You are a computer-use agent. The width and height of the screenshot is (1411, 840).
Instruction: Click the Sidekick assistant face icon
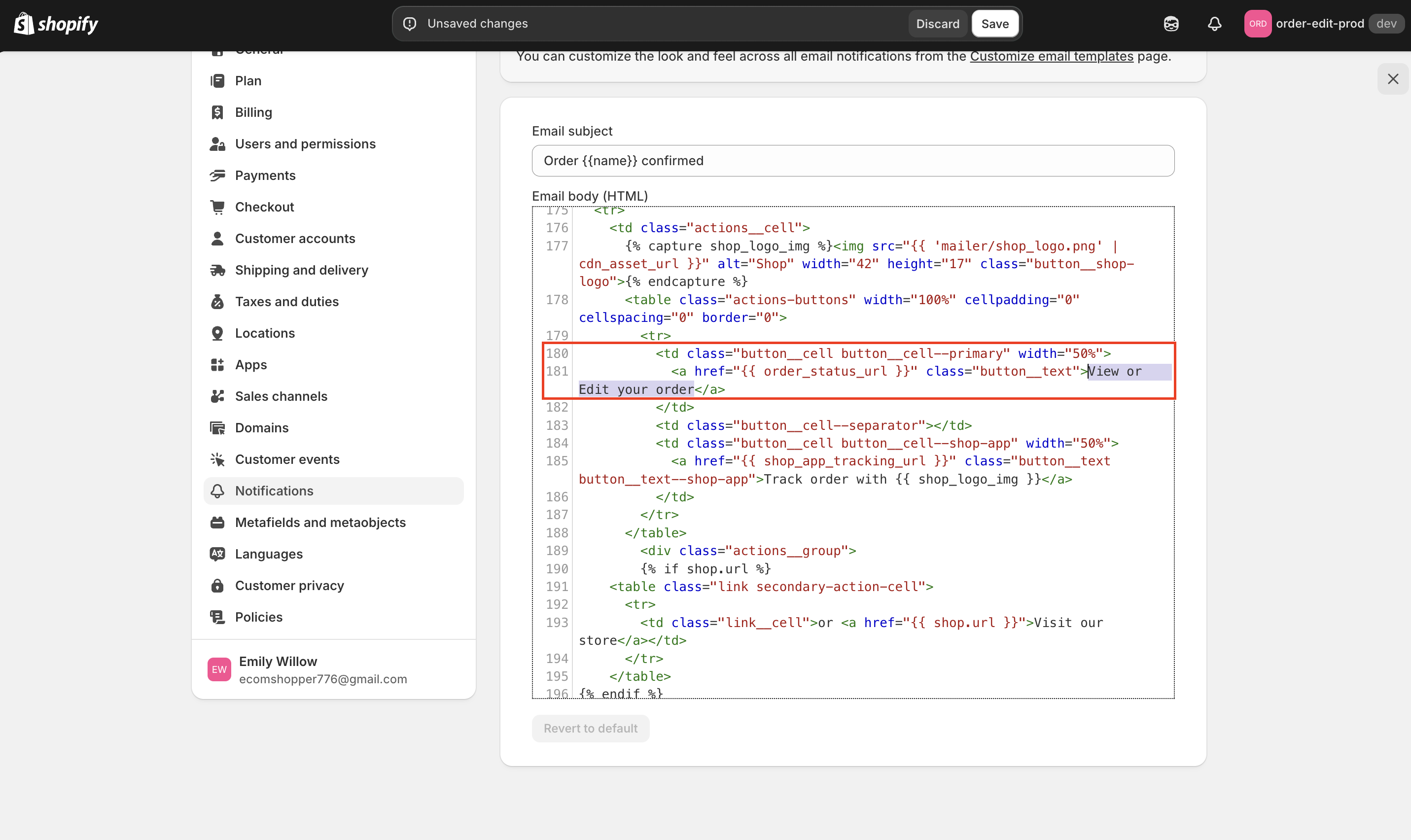(x=1171, y=24)
